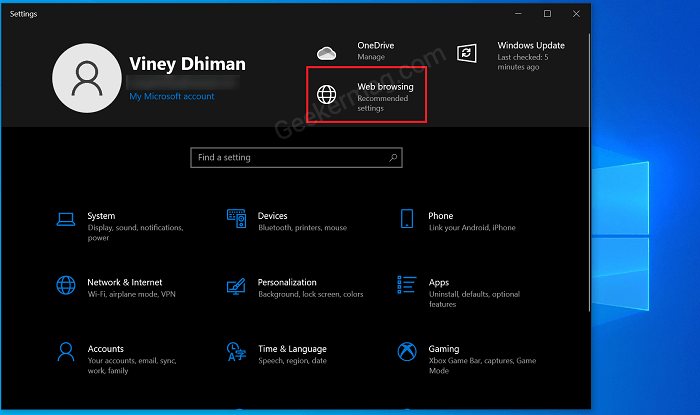Open My Microsoft account link
The image size is (700, 415).
click(x=172, y=96)
